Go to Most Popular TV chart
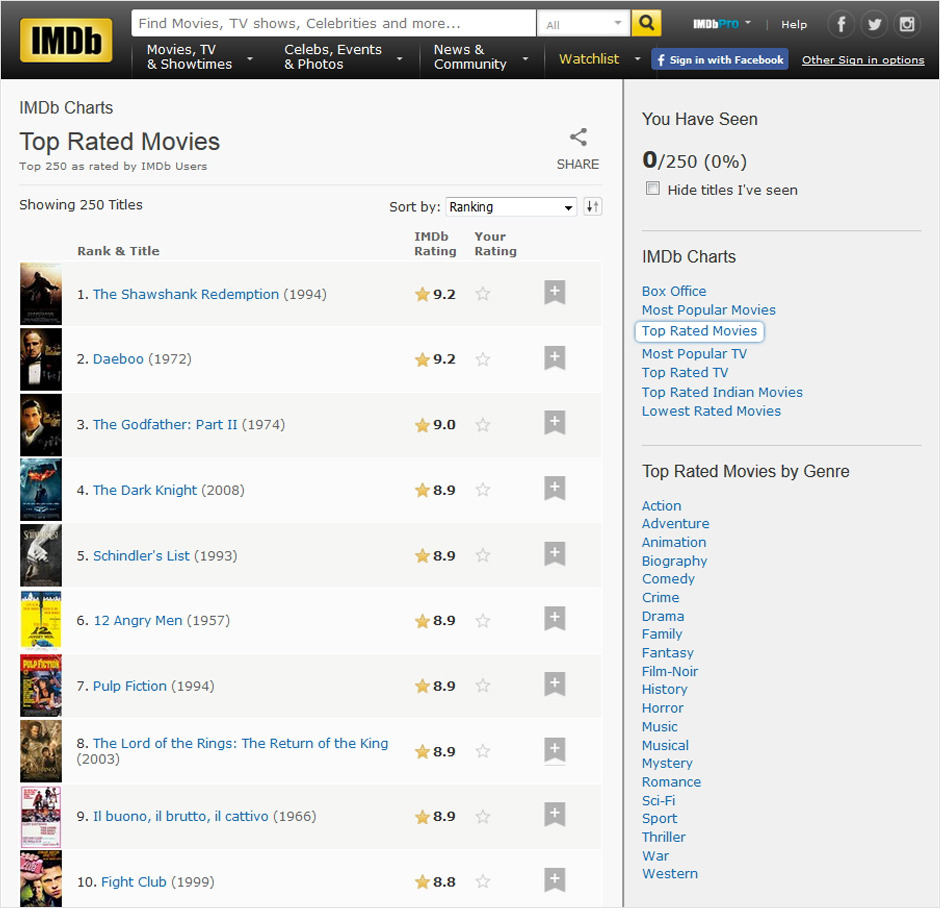Viewport: 940px width, 908px height. [x=694, y=354]
